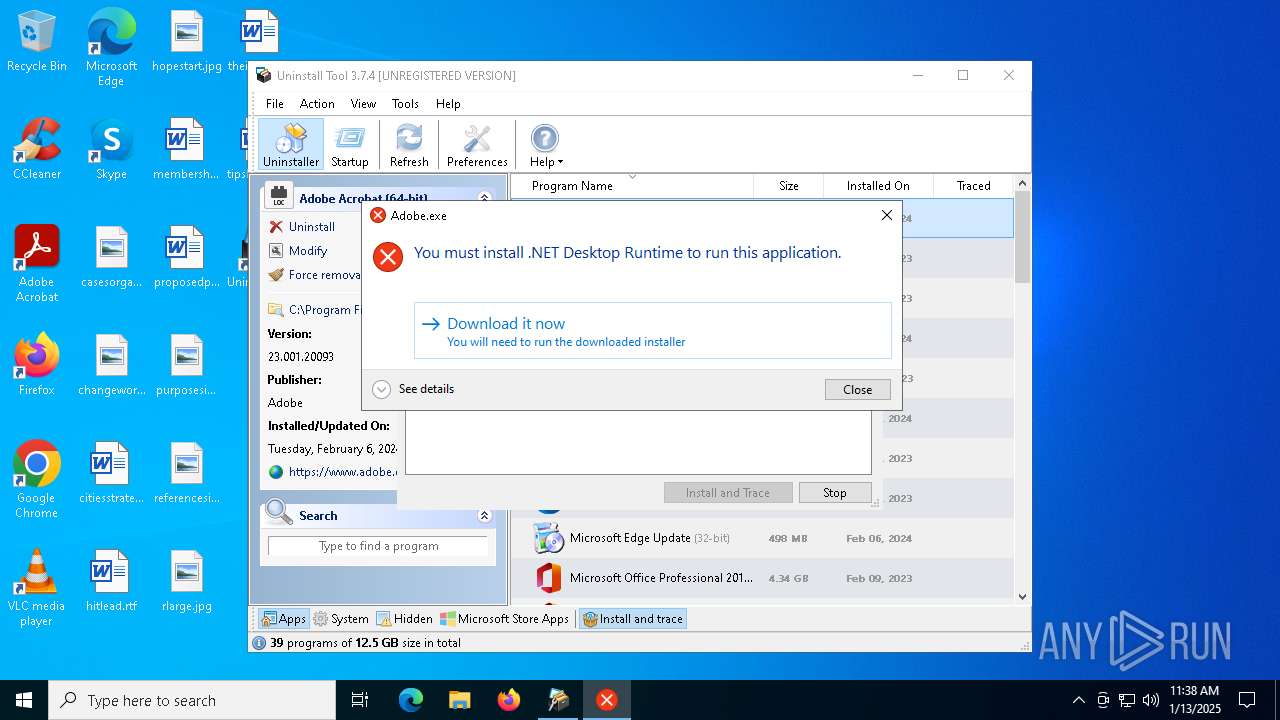1280x720 pixels.
Task: Click Microsoft Office program icon in list
Action: pyautogui.click(x=548, y=578)
